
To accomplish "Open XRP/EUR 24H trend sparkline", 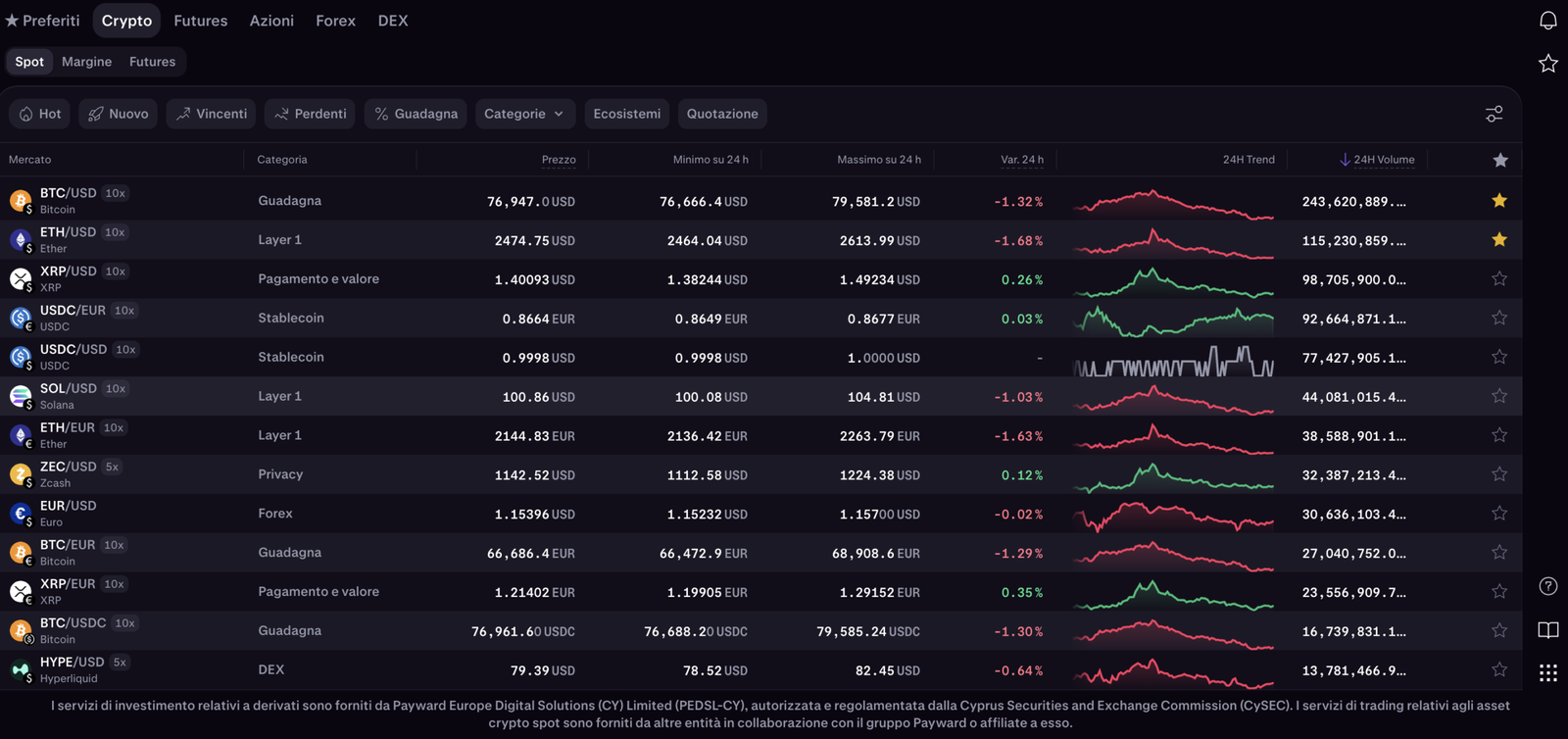I will tap(1173, 594).
